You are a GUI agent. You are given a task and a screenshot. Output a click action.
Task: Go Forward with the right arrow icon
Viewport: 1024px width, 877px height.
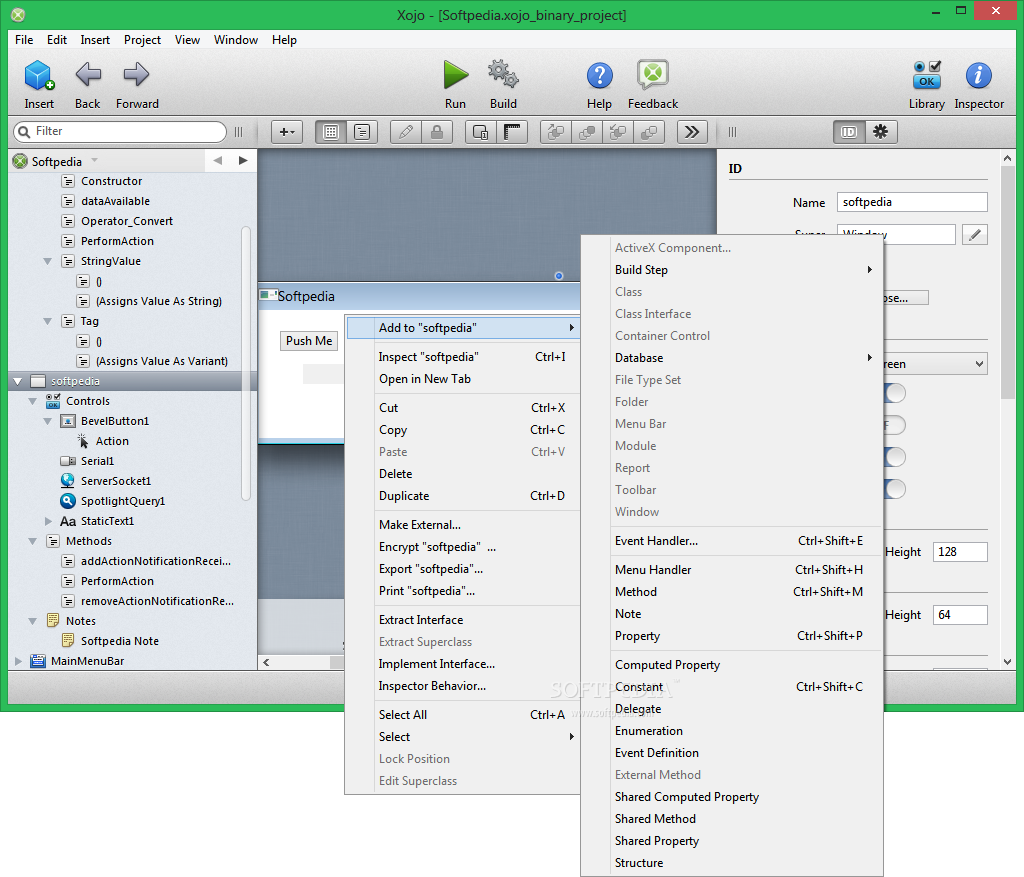point(136,74)
